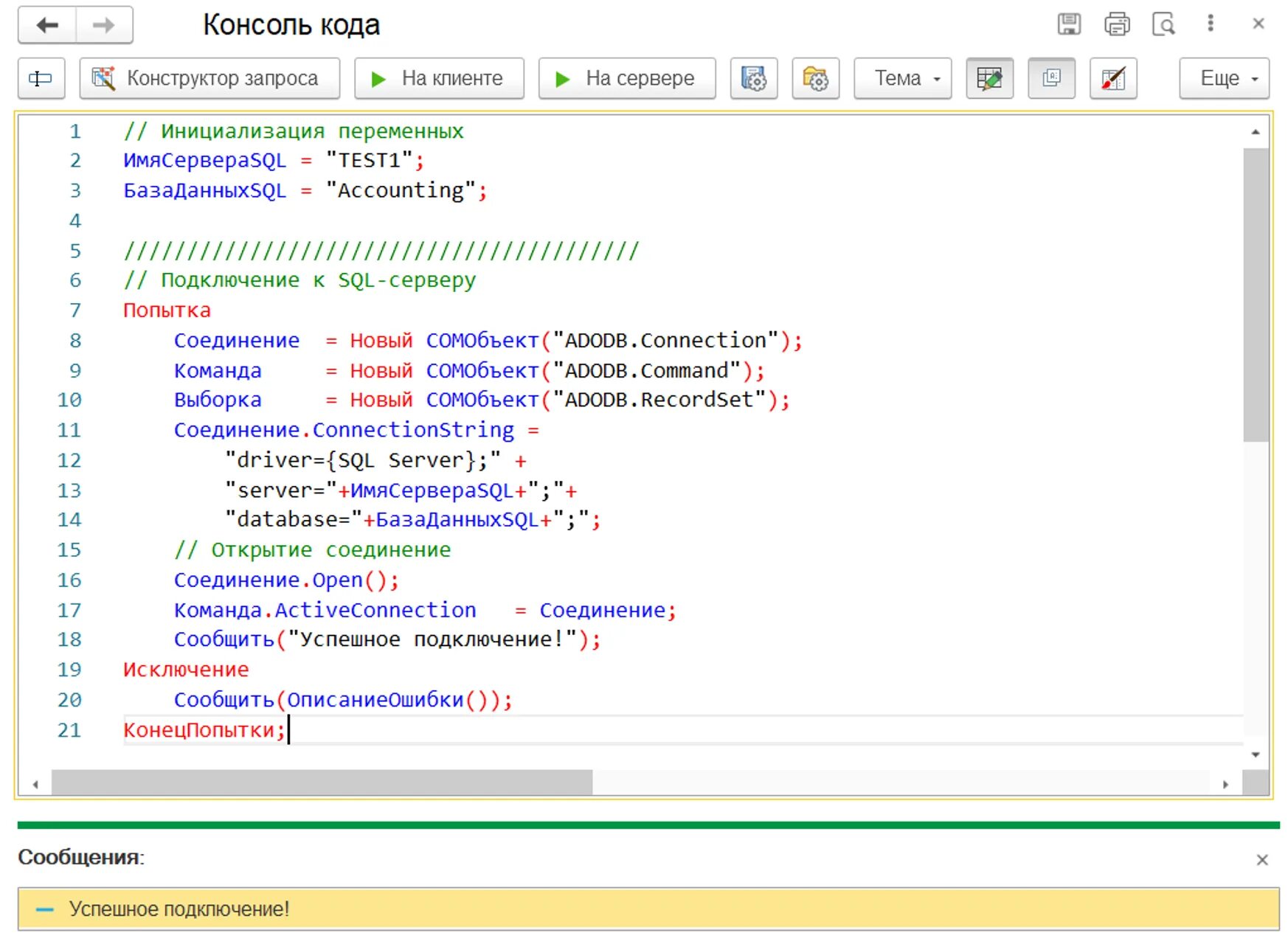The width and height of the screenshot is (1288, 941).
Task: Save using the floppy disk icon
Action: click(1069, 24)
